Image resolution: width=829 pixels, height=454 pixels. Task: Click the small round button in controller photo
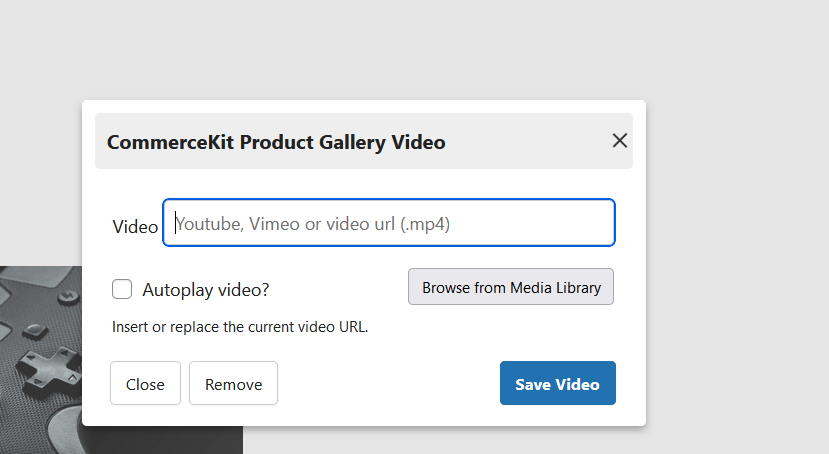click(x=66, y=297)
